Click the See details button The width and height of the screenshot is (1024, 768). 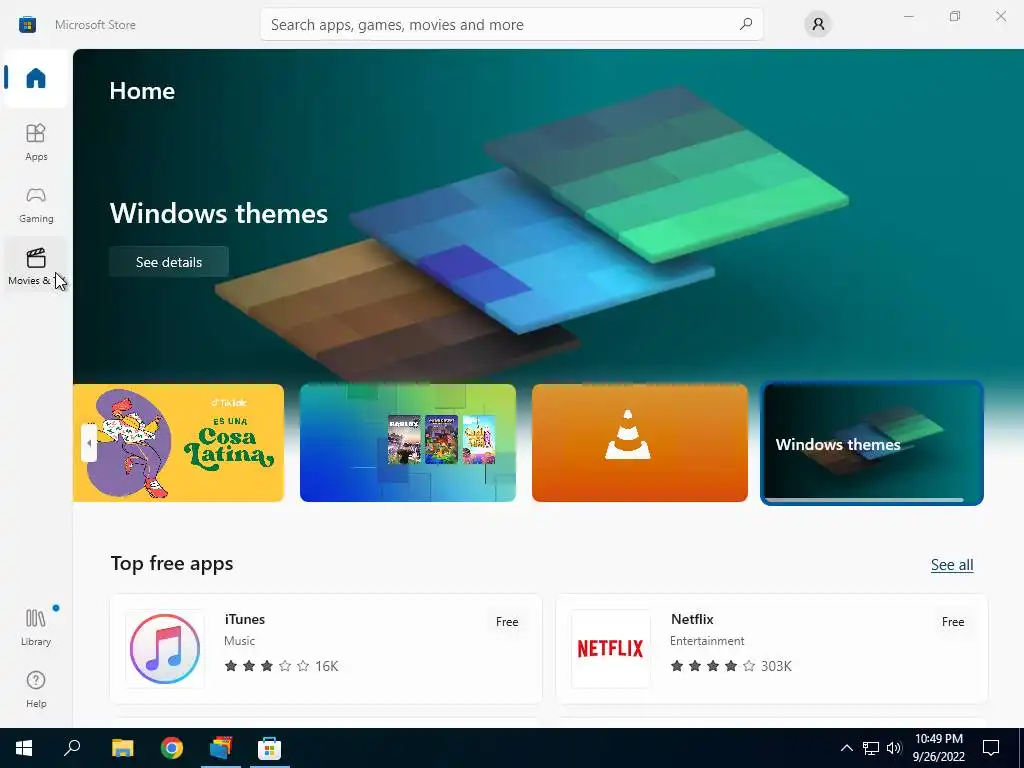point(168,262)
